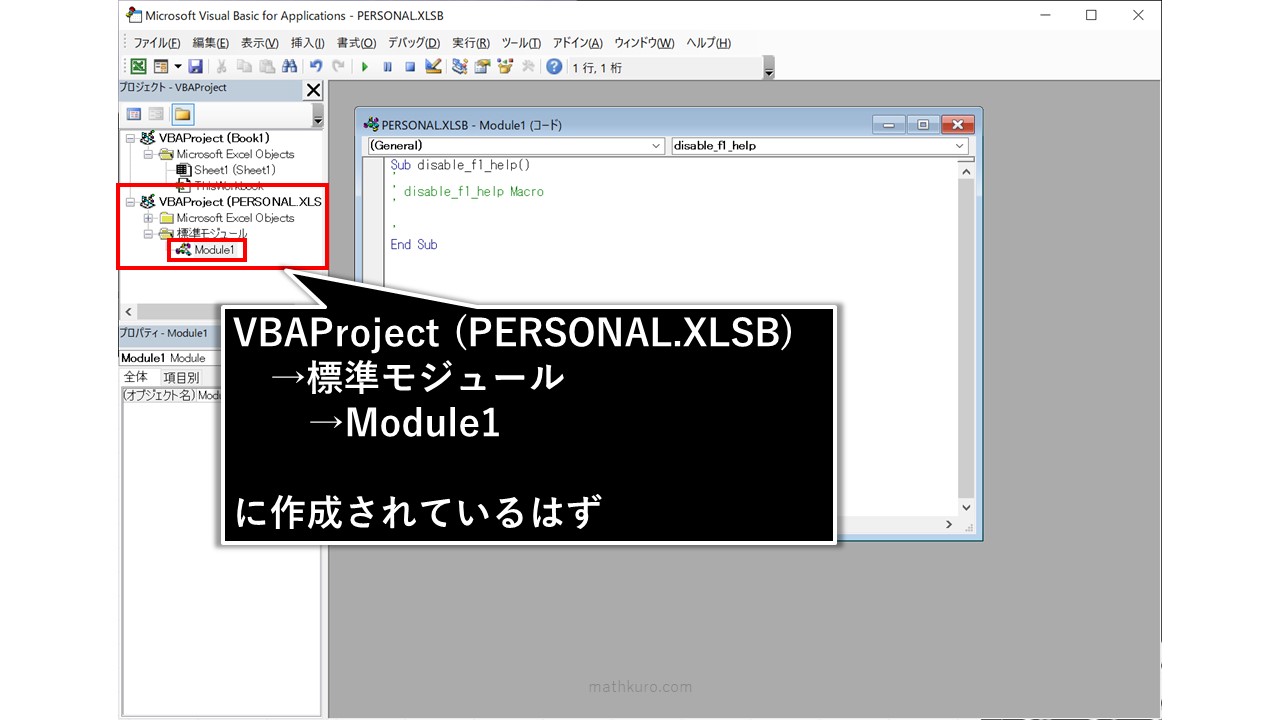Click the Paste toolbar icon

point(266,67)
